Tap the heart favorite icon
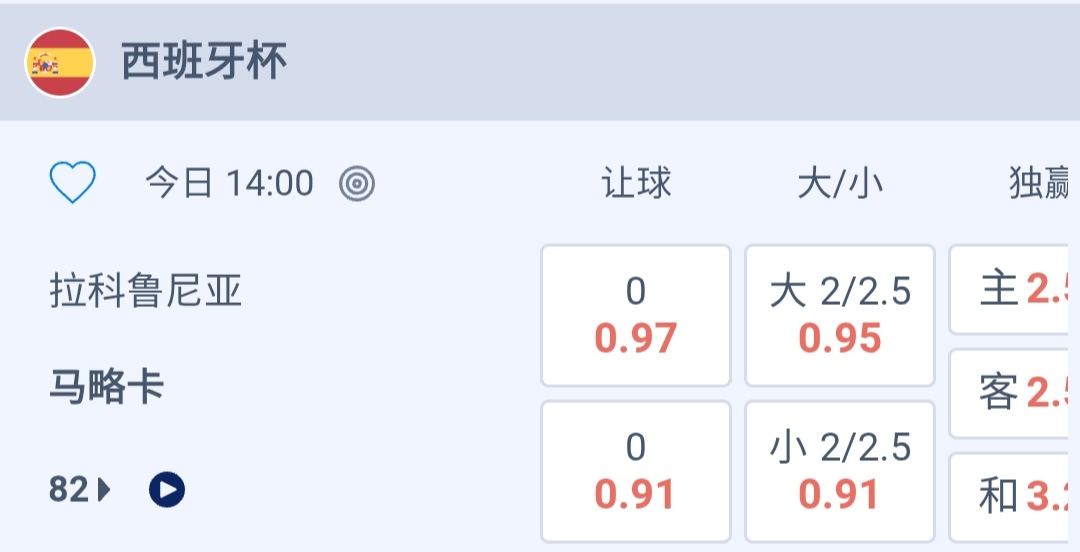The width and height of the screenshot is (1080, 552). 72,183
